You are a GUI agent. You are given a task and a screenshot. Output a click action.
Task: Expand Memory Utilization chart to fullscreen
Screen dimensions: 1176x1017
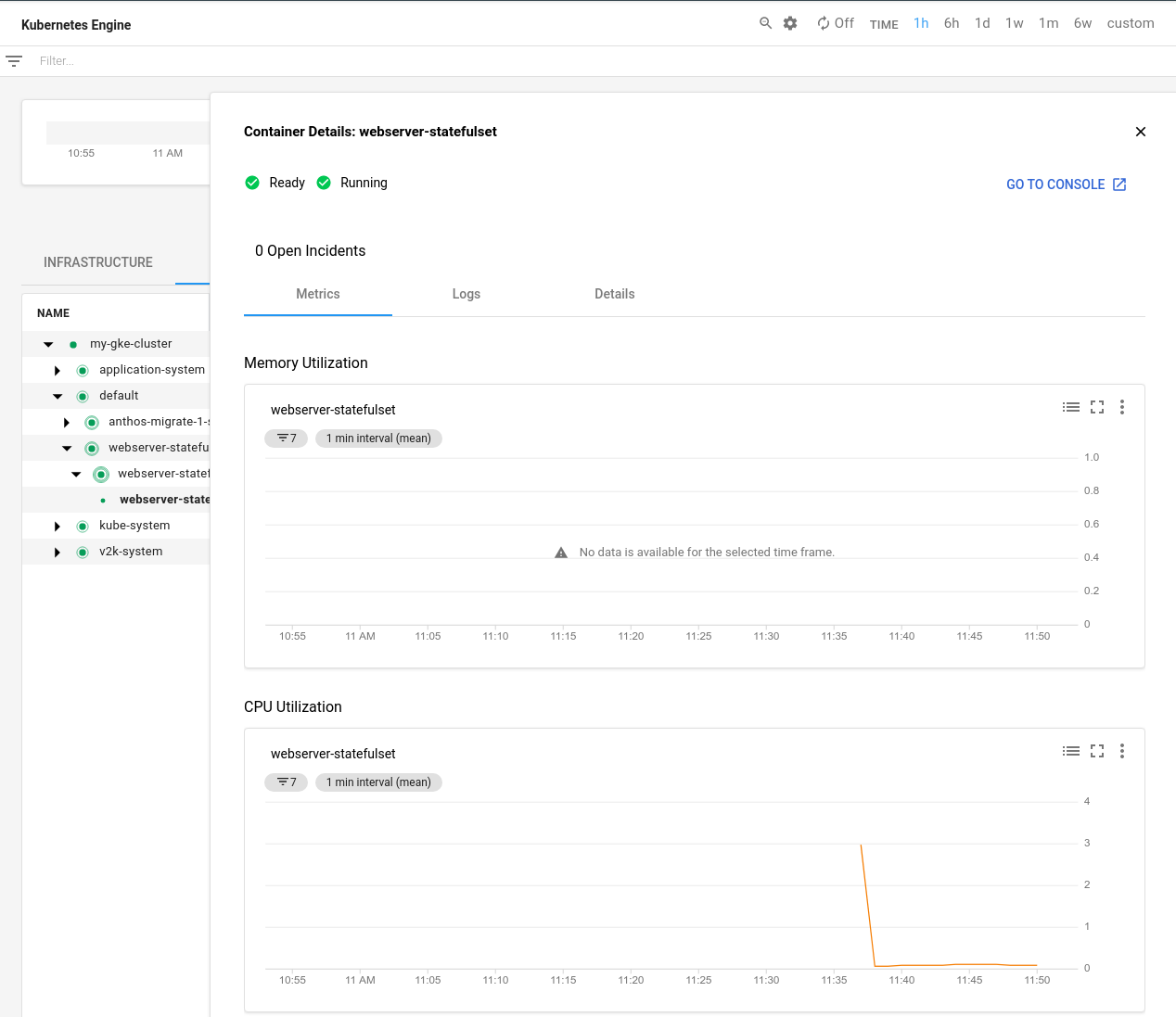[1097, 407]
